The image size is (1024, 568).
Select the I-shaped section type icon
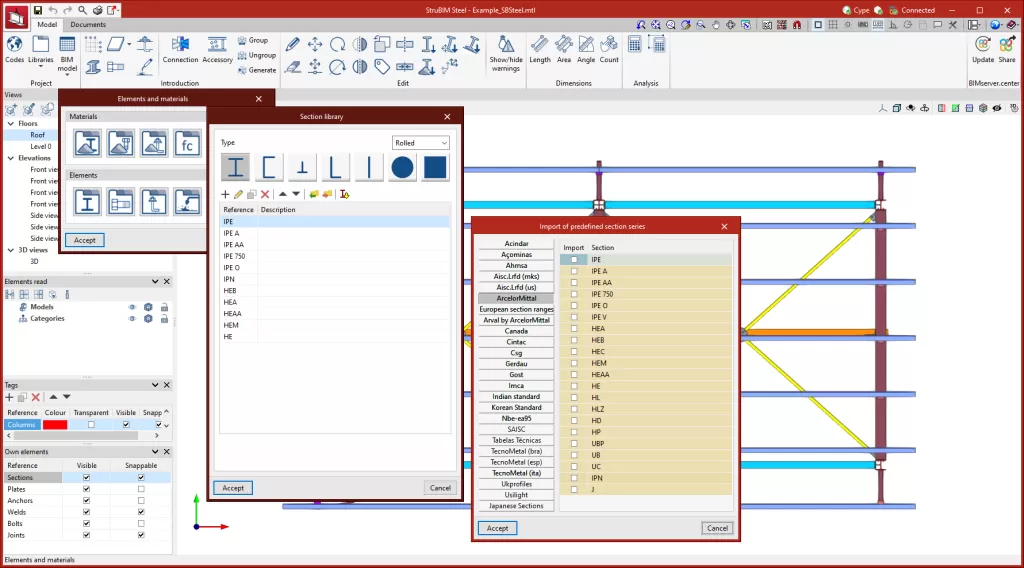point(237,167)
